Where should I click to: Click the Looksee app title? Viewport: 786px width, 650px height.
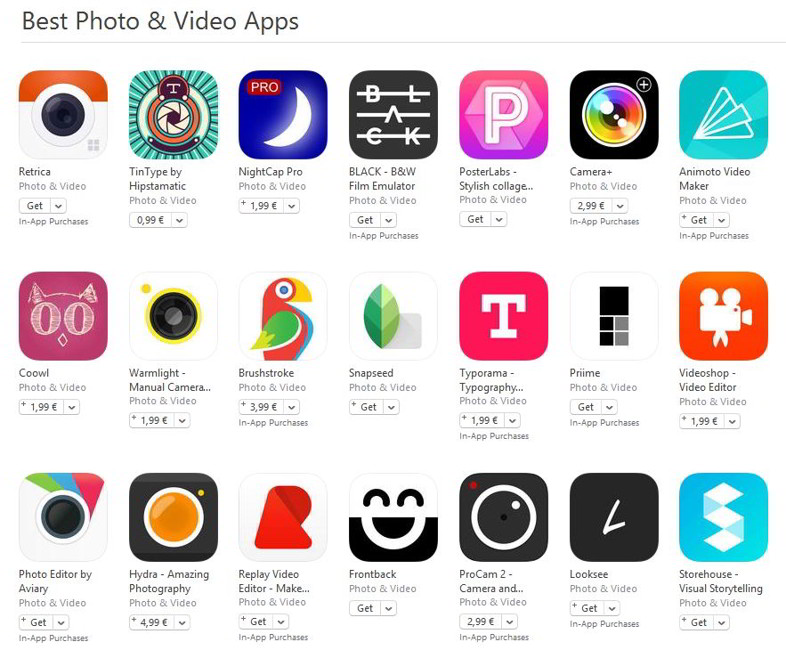tap(588, 574)
